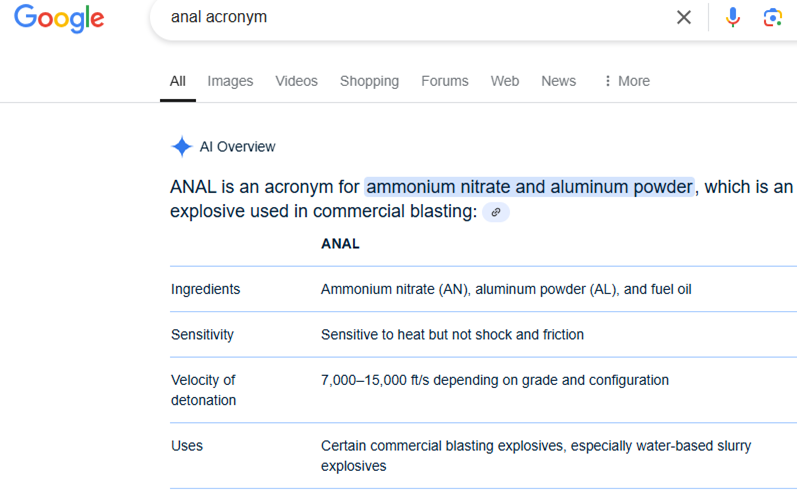Clear the search box with X
797x494 pixels.
pos(684,17)
